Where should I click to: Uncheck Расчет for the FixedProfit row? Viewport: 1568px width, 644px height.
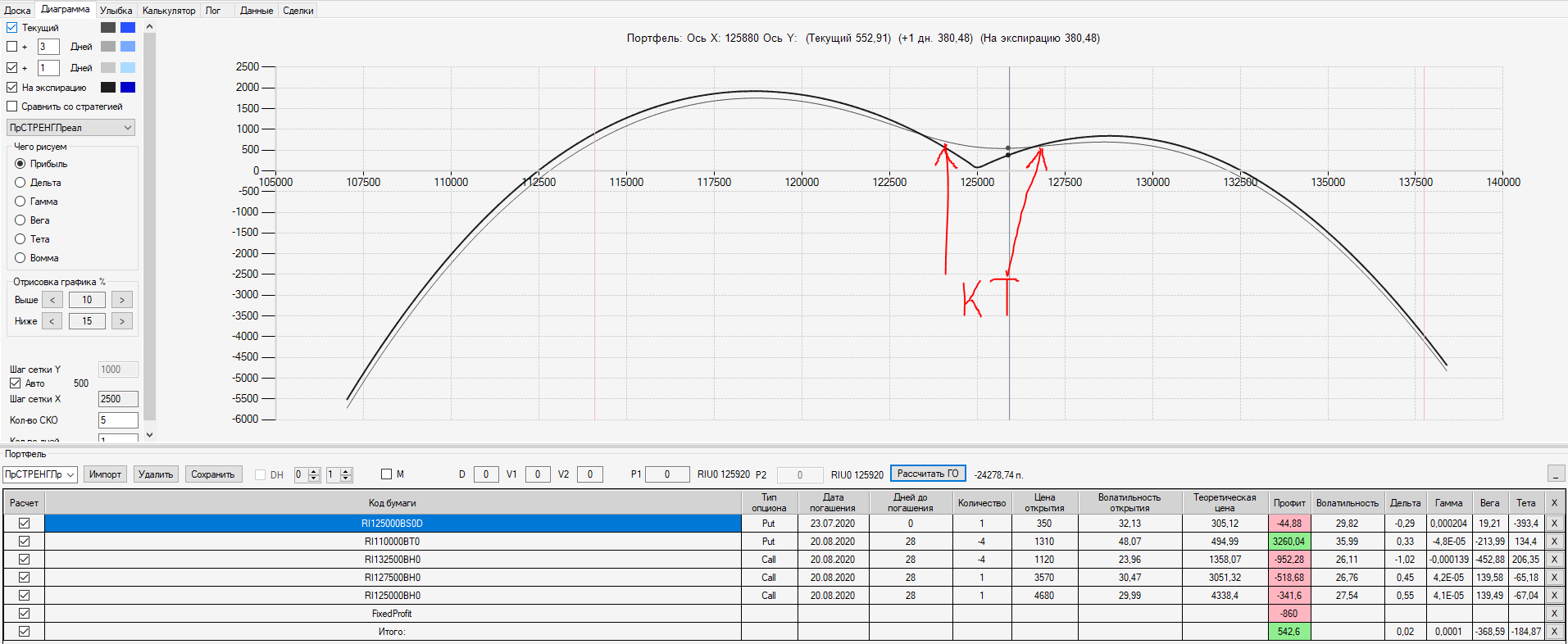tap(25, 614)
